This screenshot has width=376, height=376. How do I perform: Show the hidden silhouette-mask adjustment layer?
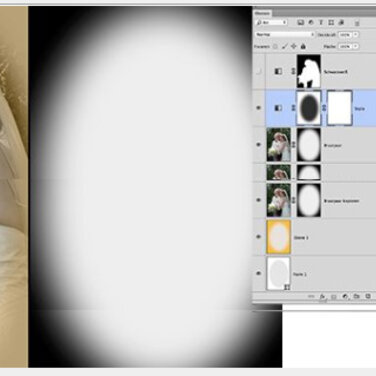pyautogui.click(x=259, y=71)
